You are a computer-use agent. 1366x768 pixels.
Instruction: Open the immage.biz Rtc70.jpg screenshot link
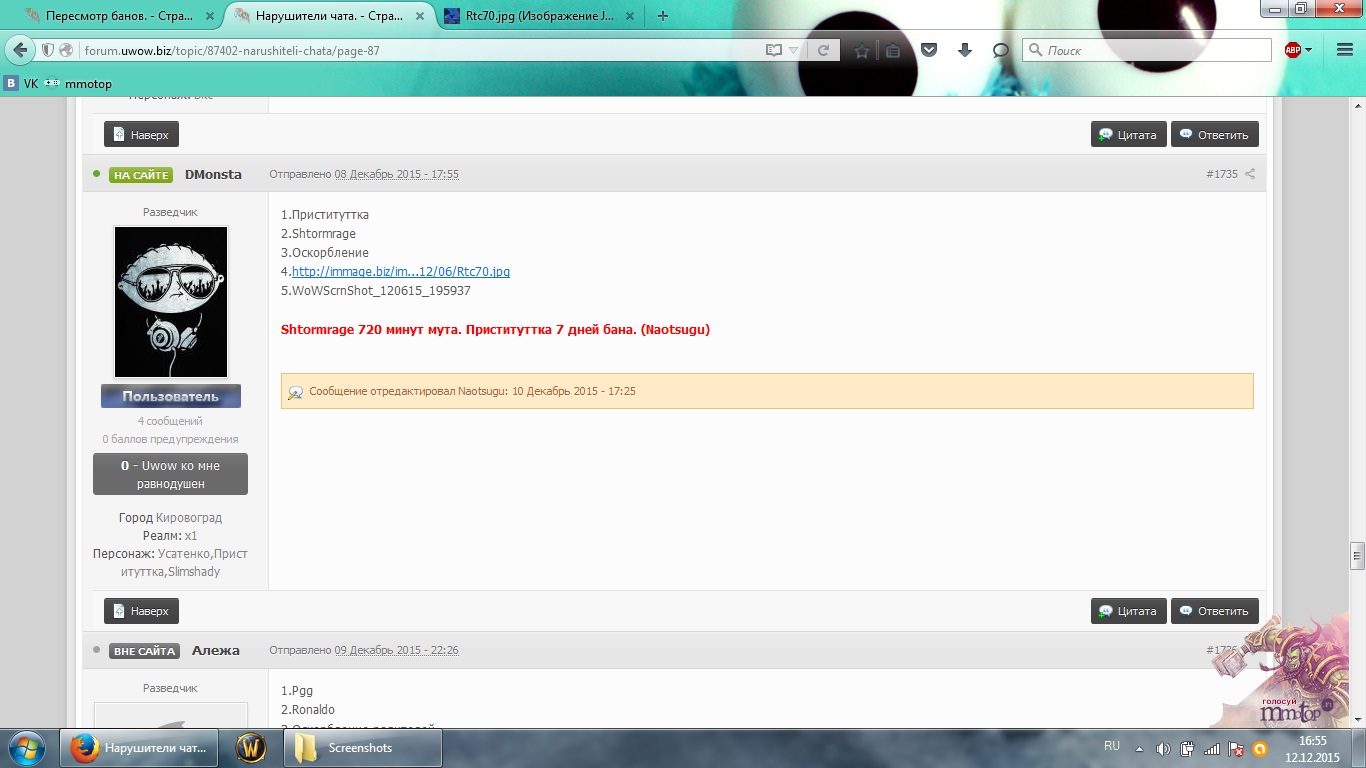(400, 272)
